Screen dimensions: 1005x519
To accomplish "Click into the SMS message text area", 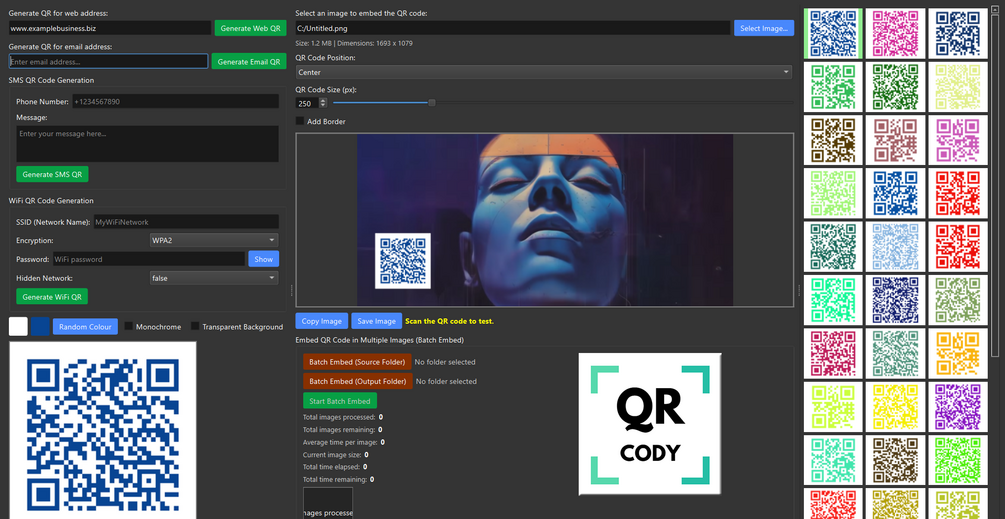I will (147, 144).
